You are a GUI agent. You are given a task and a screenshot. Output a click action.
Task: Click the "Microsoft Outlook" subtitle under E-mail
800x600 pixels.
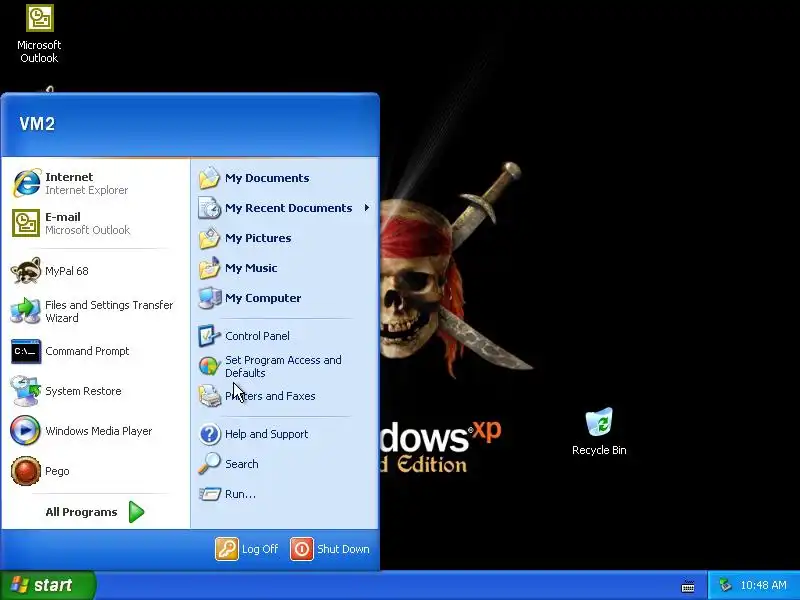click(88, 230)
